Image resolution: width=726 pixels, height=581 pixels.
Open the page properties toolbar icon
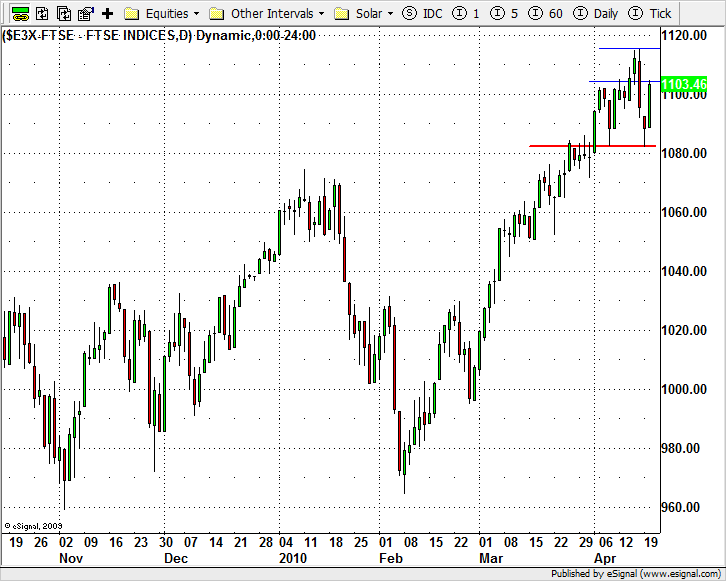pyautogui.click(x=86, y=13)
